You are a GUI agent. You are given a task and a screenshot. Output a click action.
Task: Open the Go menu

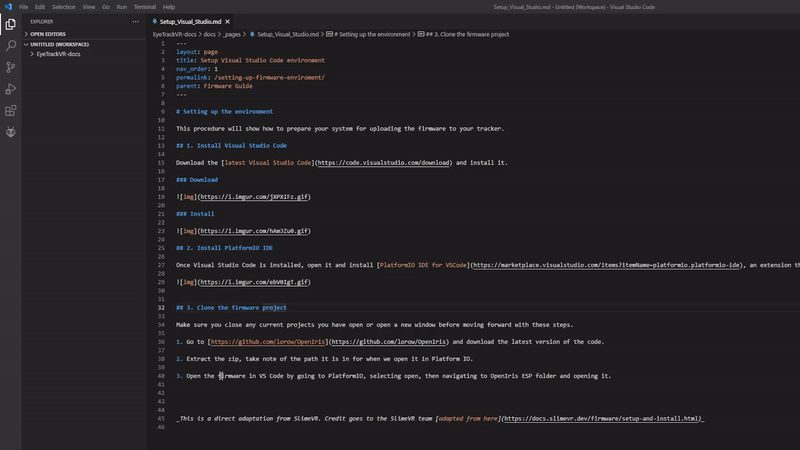pyautogui.click(x=106, y=7)
